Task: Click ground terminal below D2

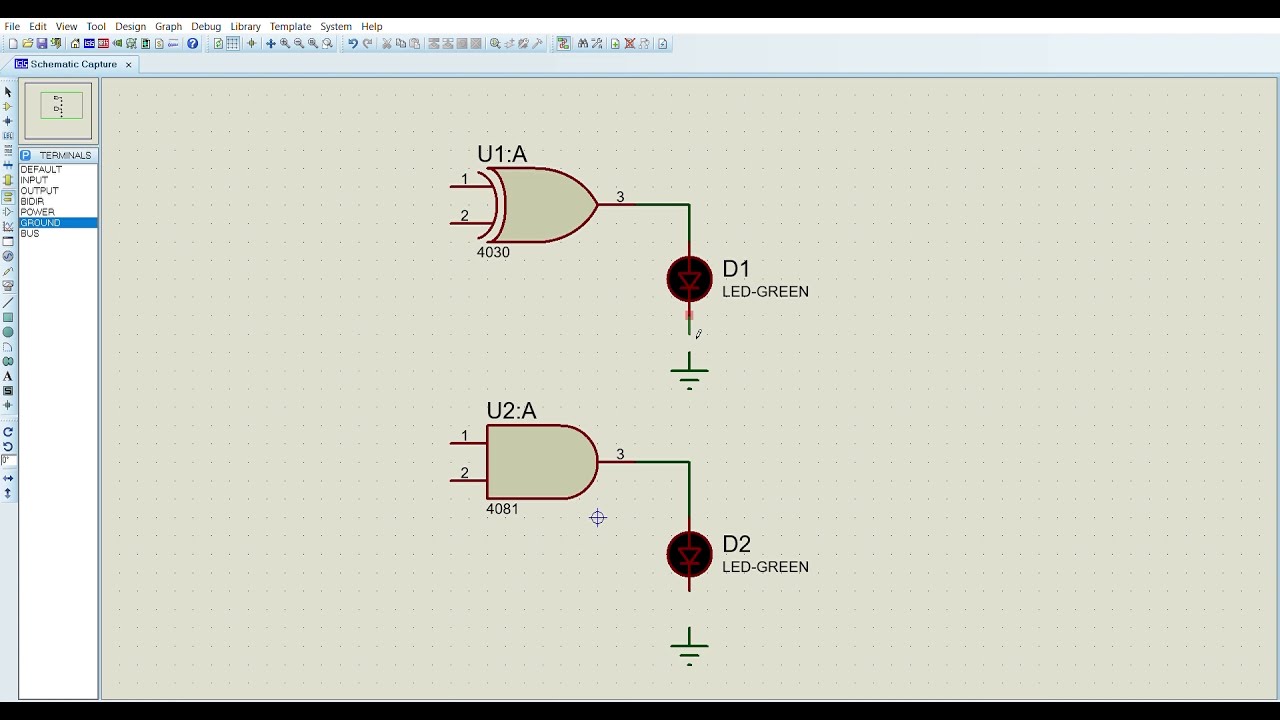Action: point(689,647)
